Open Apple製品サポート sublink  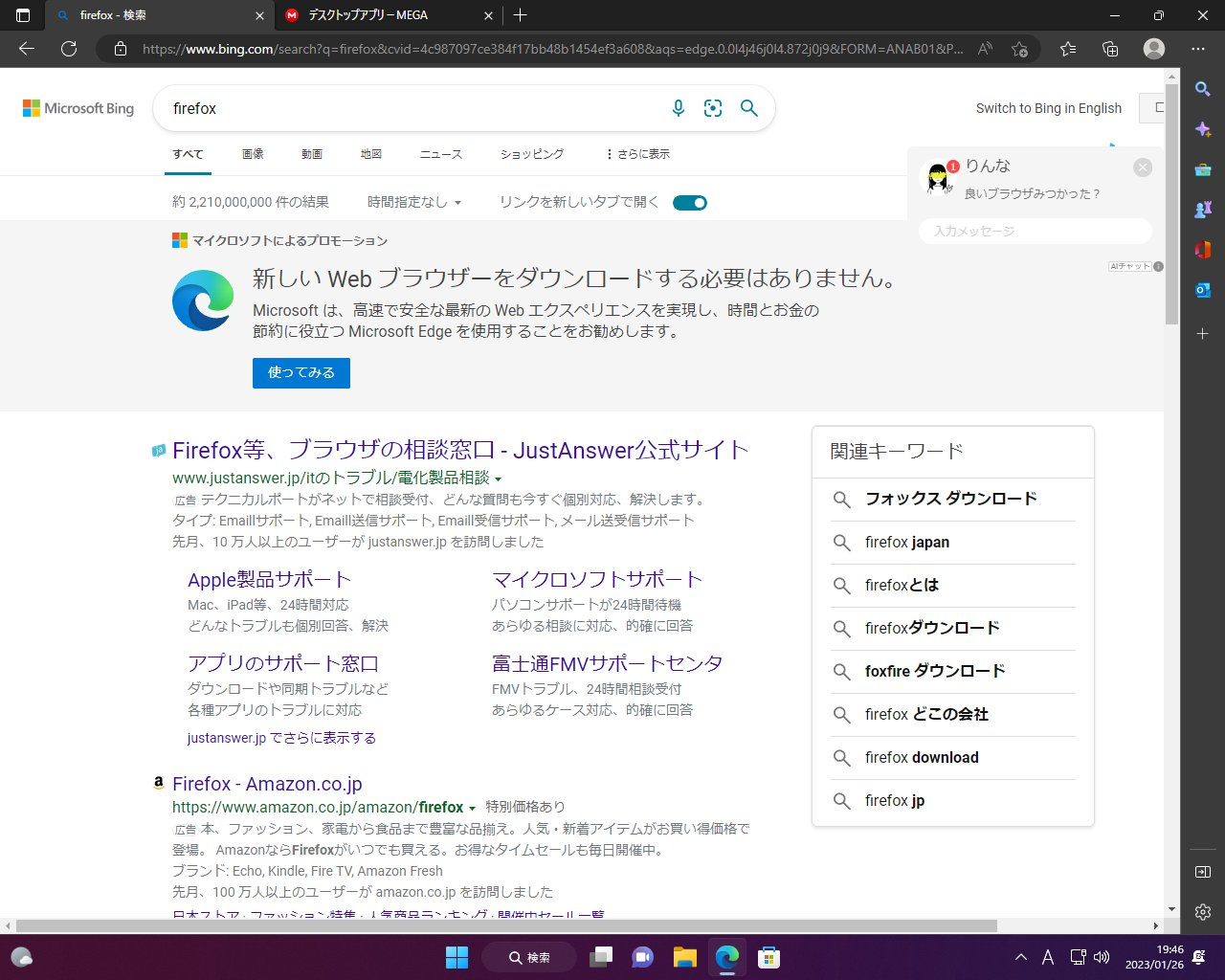click(270, 580)
